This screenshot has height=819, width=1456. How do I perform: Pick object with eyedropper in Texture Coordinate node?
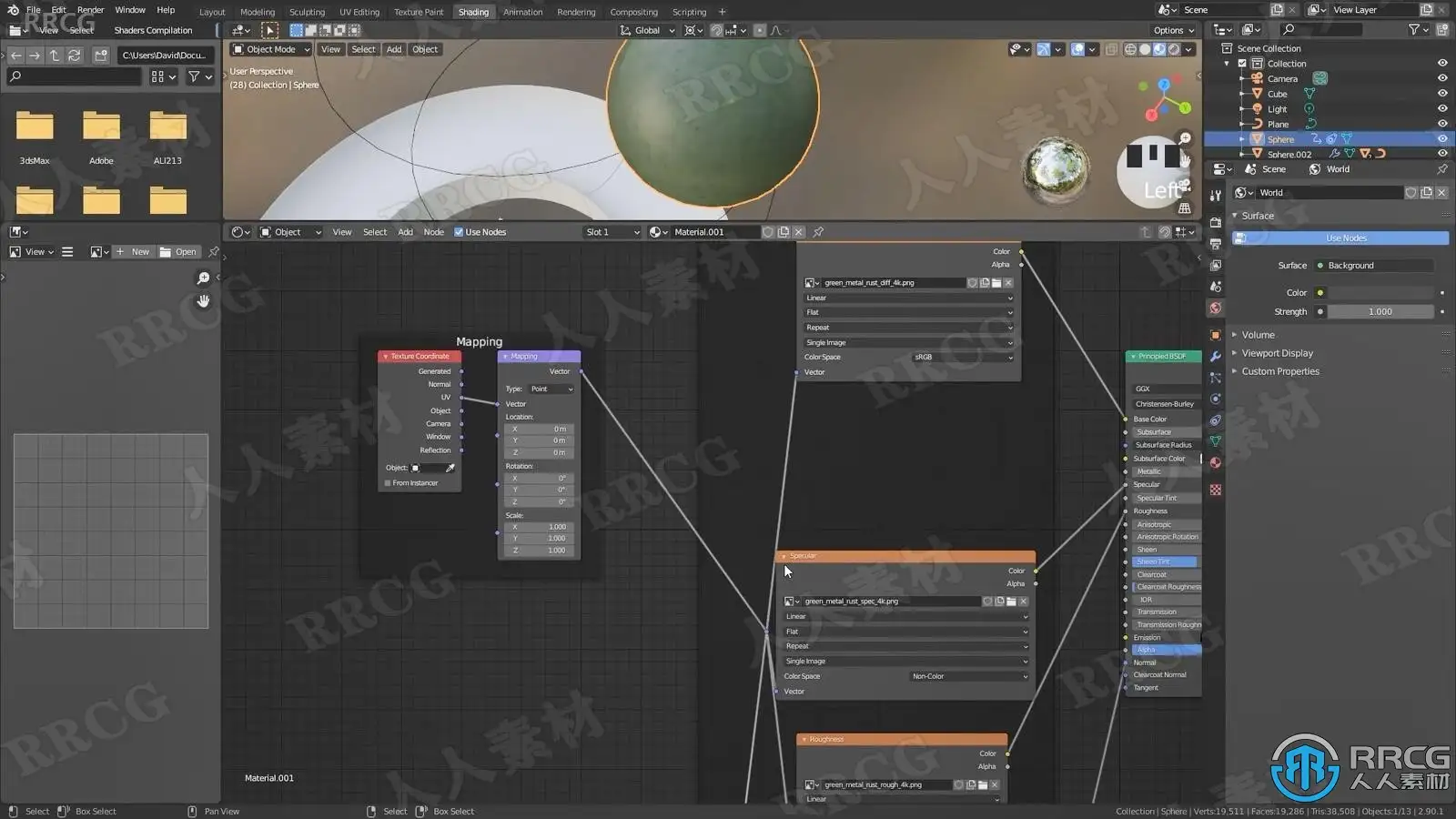tap(450, 468)
